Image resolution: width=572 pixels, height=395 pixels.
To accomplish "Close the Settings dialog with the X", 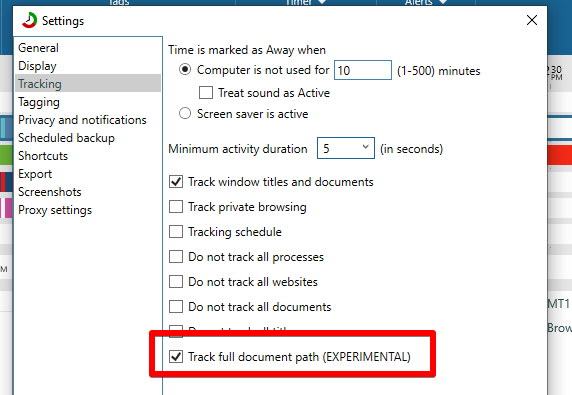I will (532, 20).
